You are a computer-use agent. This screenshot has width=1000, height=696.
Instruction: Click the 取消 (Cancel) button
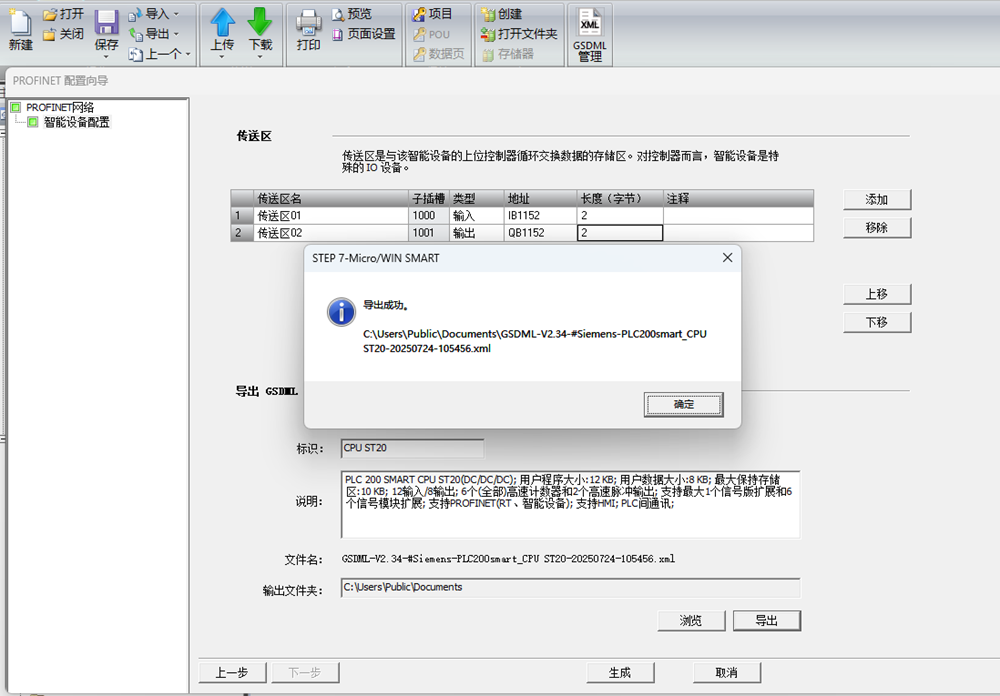coord(726,672)
